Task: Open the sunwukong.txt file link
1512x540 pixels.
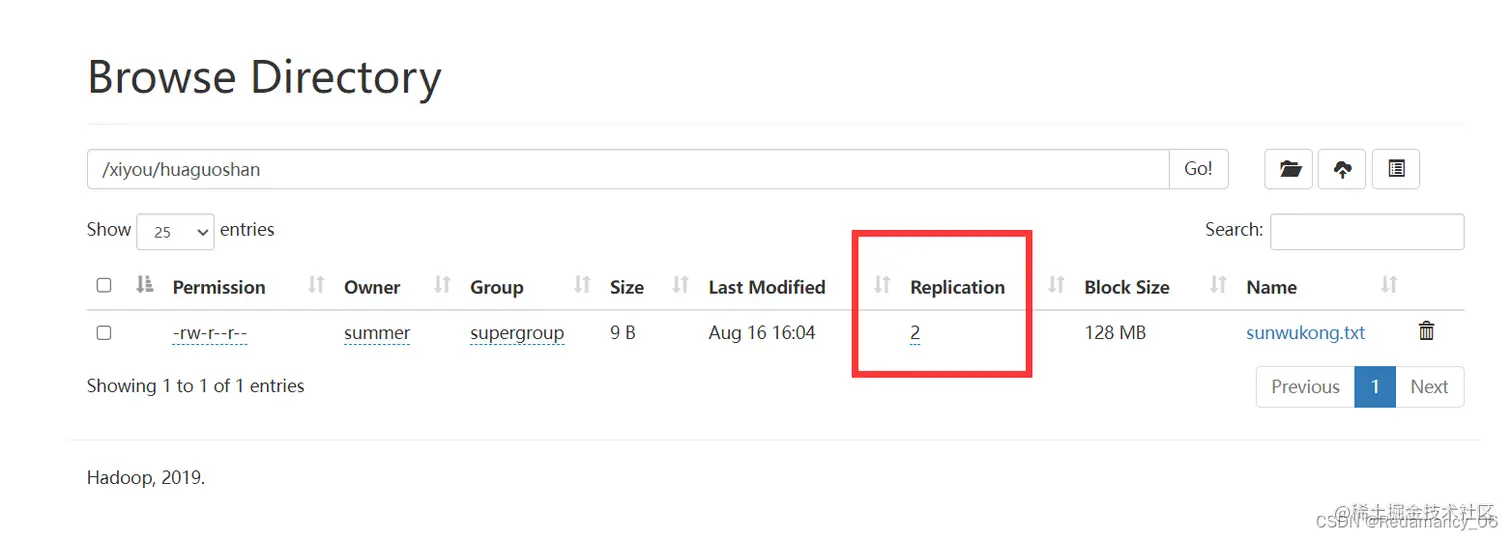Action: (x=1305, y=333)
